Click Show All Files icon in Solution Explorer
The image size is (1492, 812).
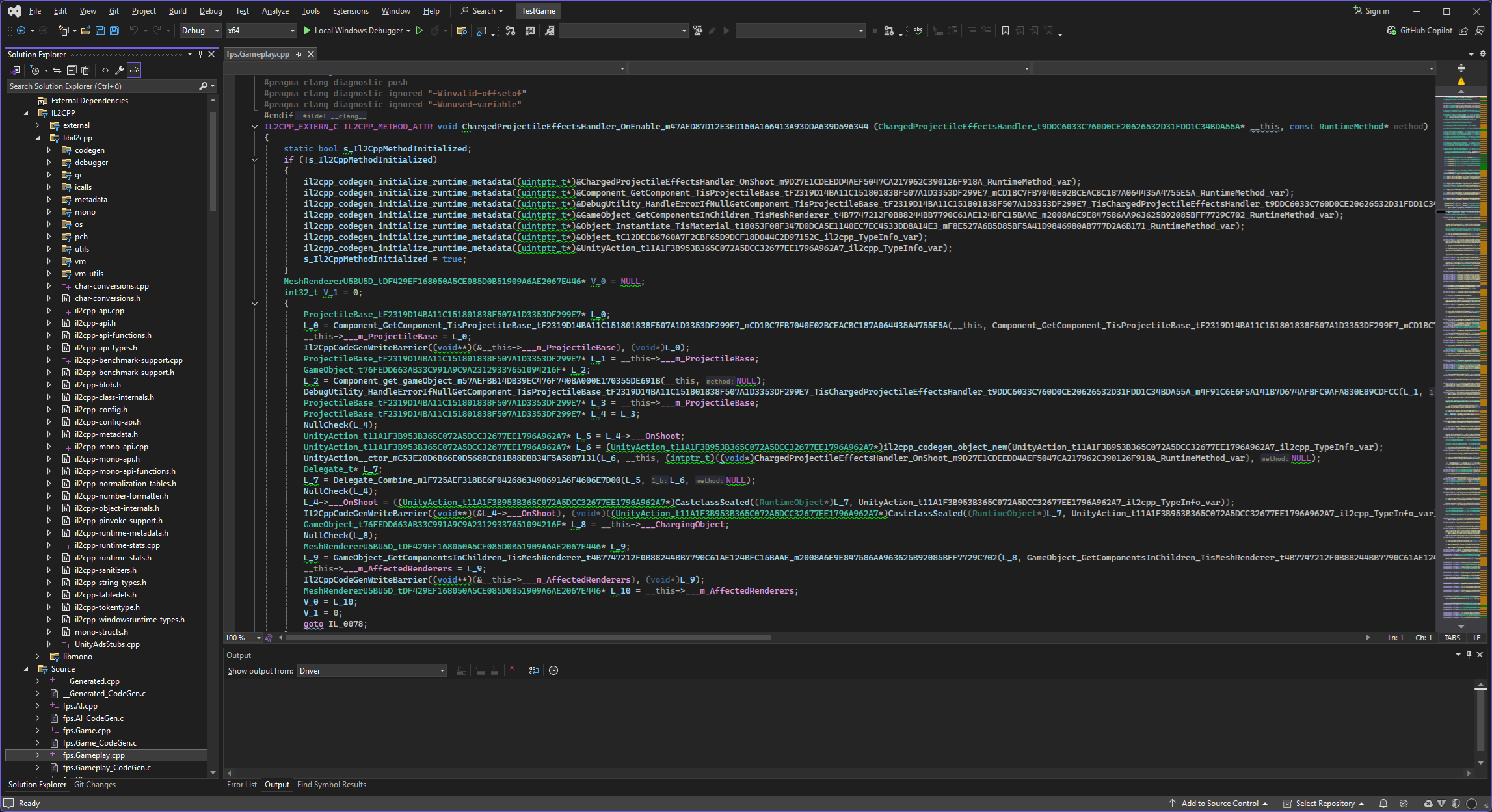pyautogui.click(x=85, y=70)
